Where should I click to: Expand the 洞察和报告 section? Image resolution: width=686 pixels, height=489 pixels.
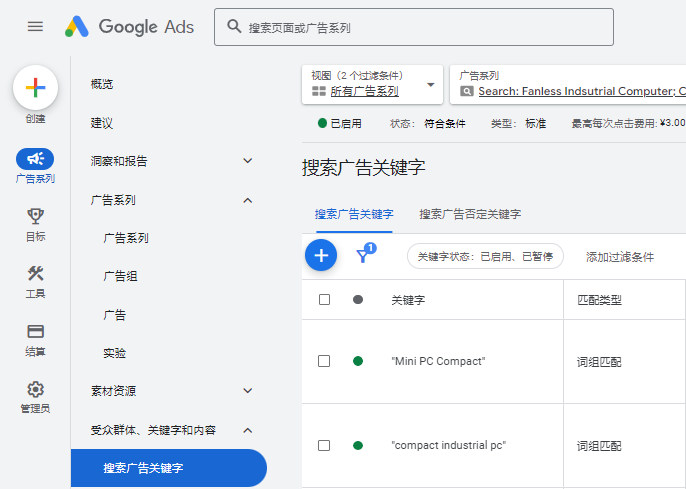(248, 161)
